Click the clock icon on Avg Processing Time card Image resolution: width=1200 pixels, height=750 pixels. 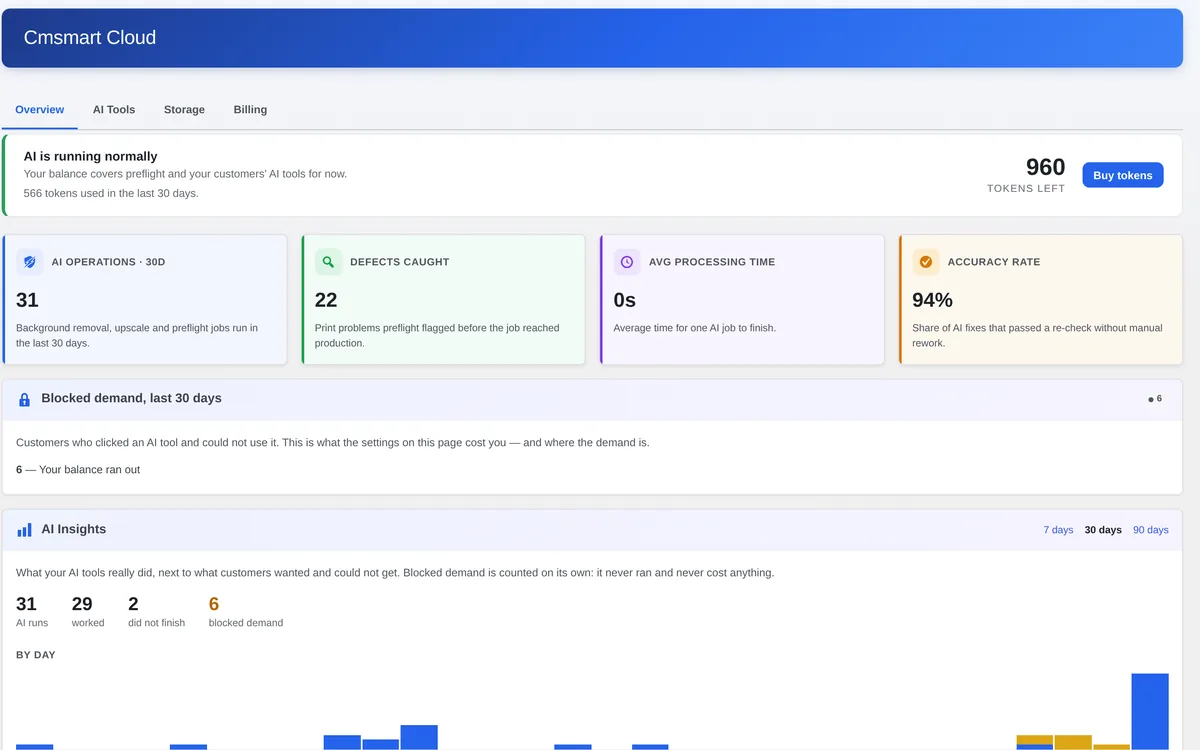[627, 262]
